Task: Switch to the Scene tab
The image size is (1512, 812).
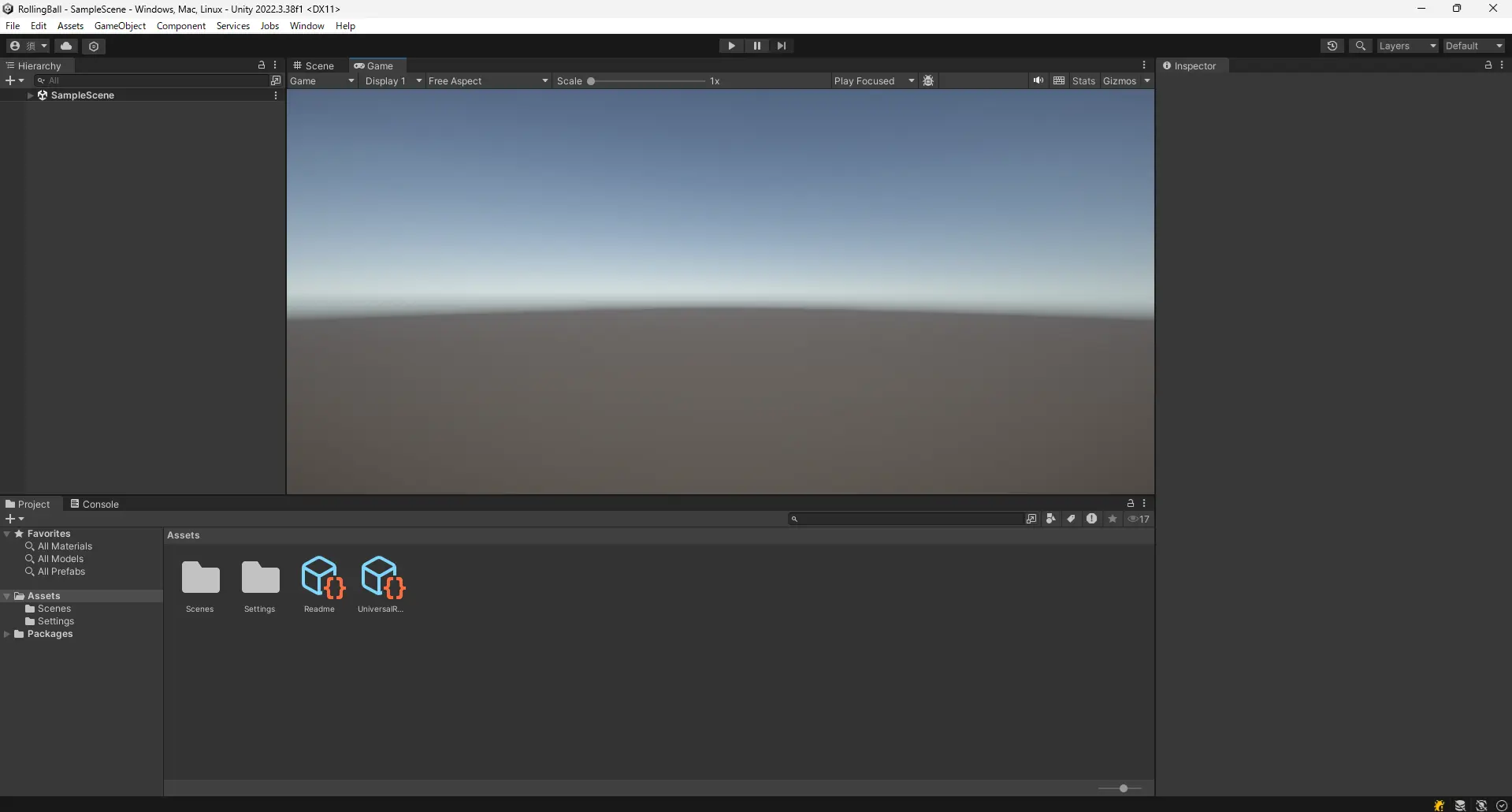Action: coord(314,65)
